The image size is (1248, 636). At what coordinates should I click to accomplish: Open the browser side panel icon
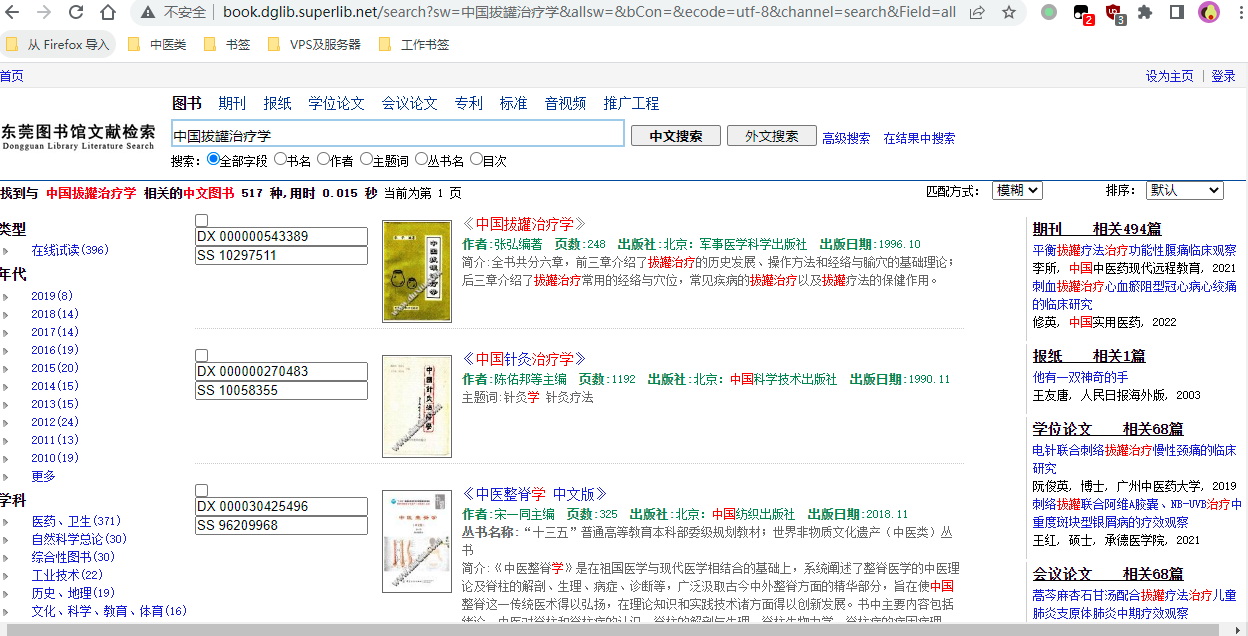point(1177,13)
